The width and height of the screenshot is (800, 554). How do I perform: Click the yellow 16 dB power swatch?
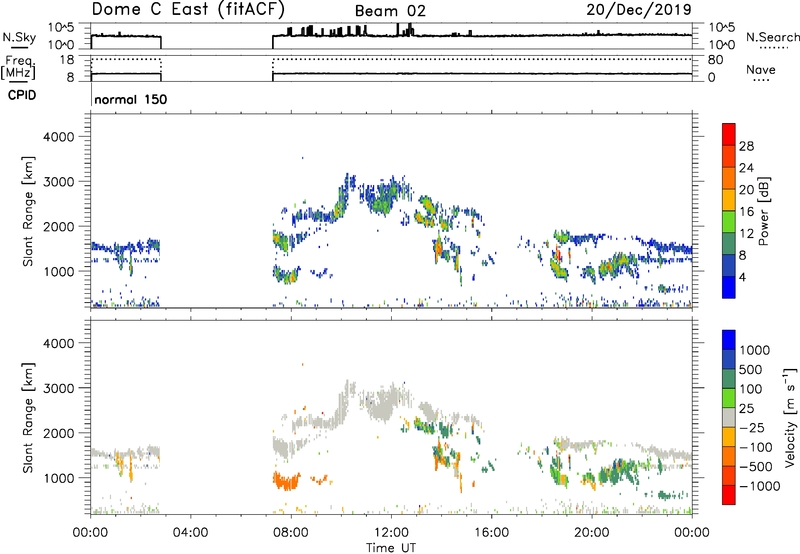[729, 199]
